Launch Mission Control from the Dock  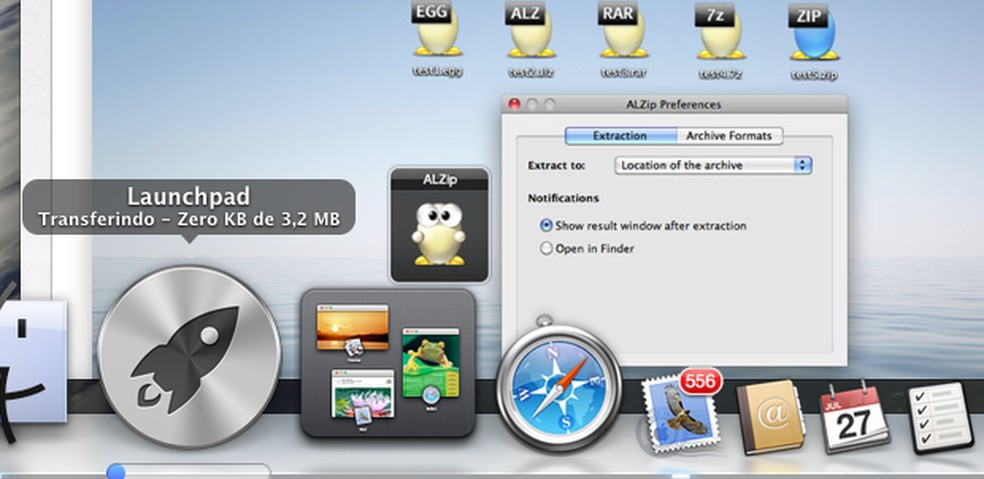pyautogui.click(x=388, y=362)
